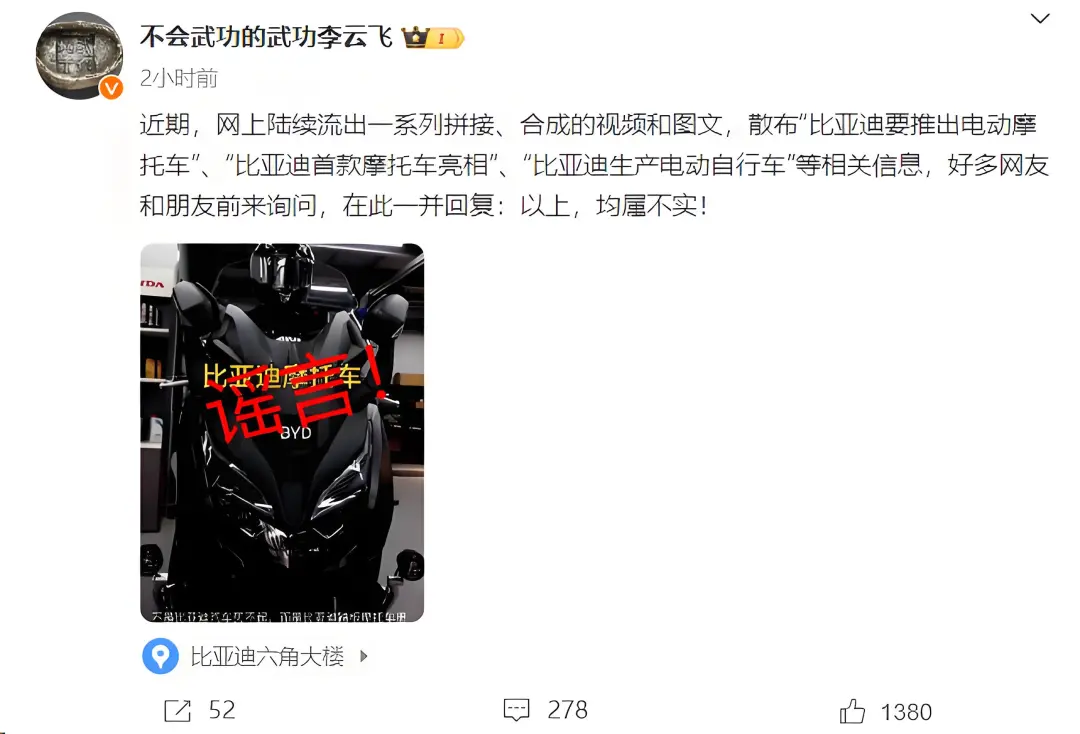Toggle the thumbs-up like icon
Viewport: 1080px width, 734px height.
click(853, 711)
